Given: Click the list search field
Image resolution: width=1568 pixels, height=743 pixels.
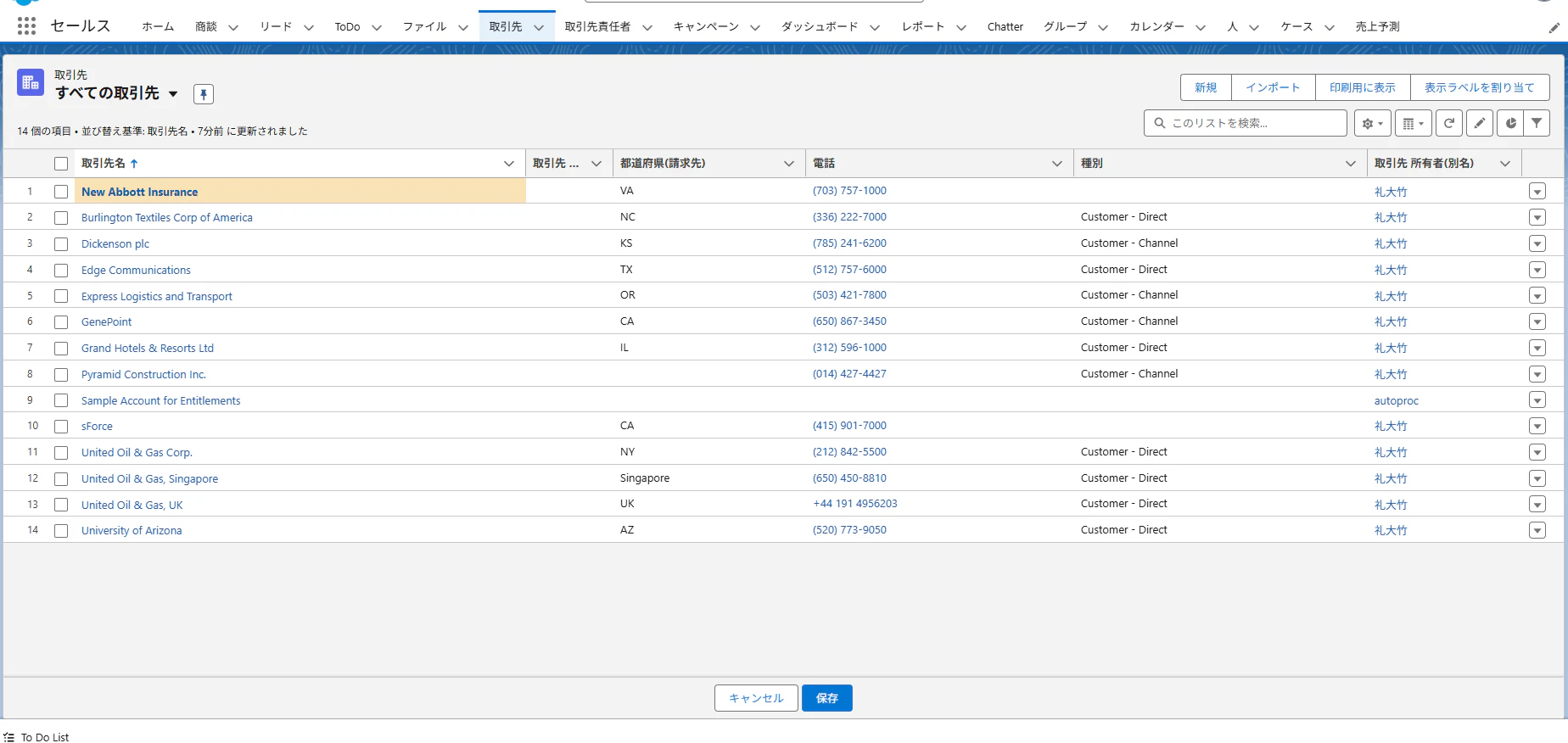Looking at the screenshot, I should click(x=1246, y=123).
